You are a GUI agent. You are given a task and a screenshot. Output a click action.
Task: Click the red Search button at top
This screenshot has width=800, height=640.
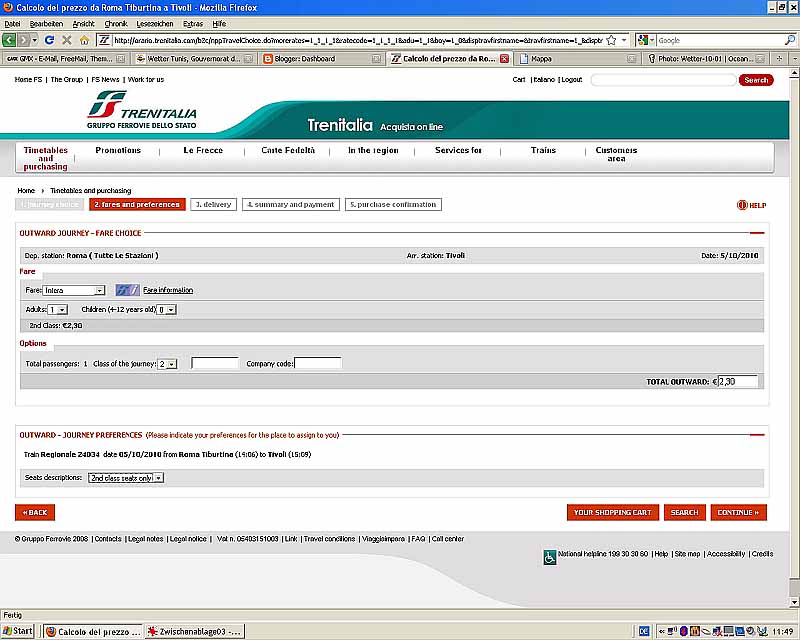756,80
